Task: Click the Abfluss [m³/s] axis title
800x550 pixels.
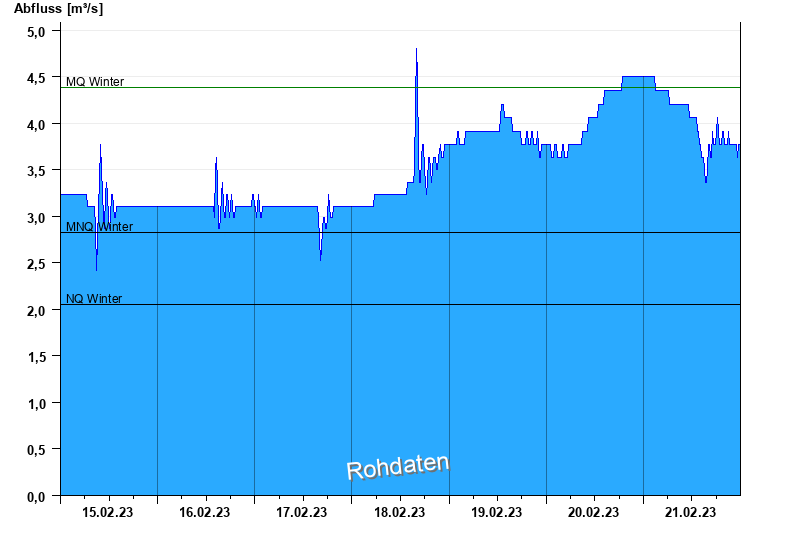Action: (58, 8)
